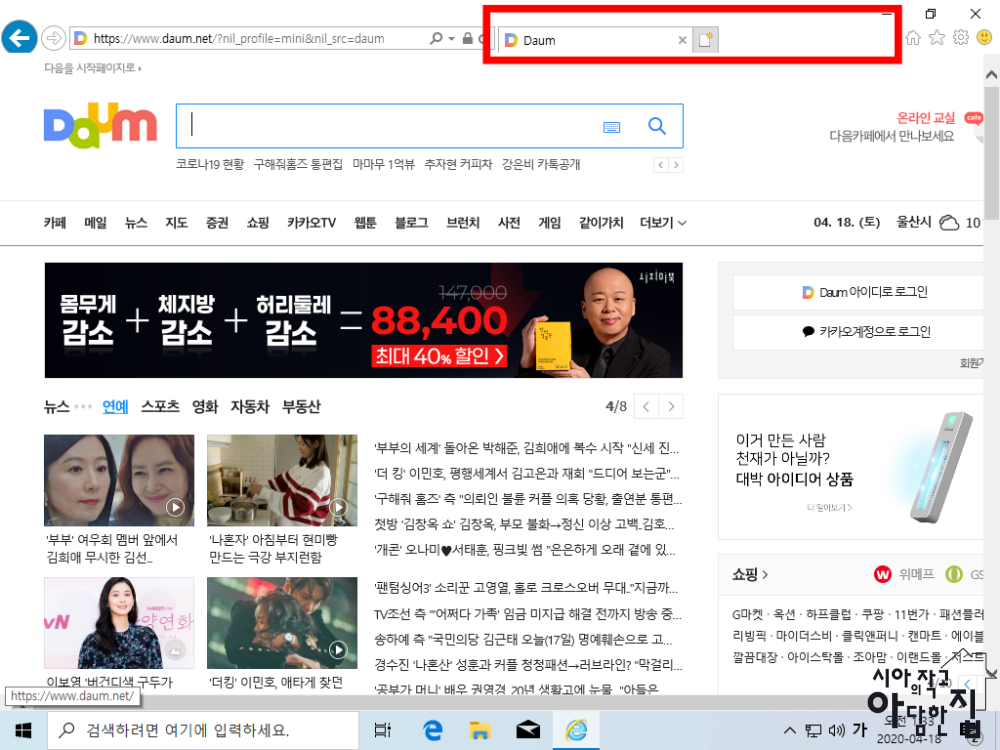
Task: Open the '나혼자' 현미빵 video thumbnail
Action: (282, 480)
